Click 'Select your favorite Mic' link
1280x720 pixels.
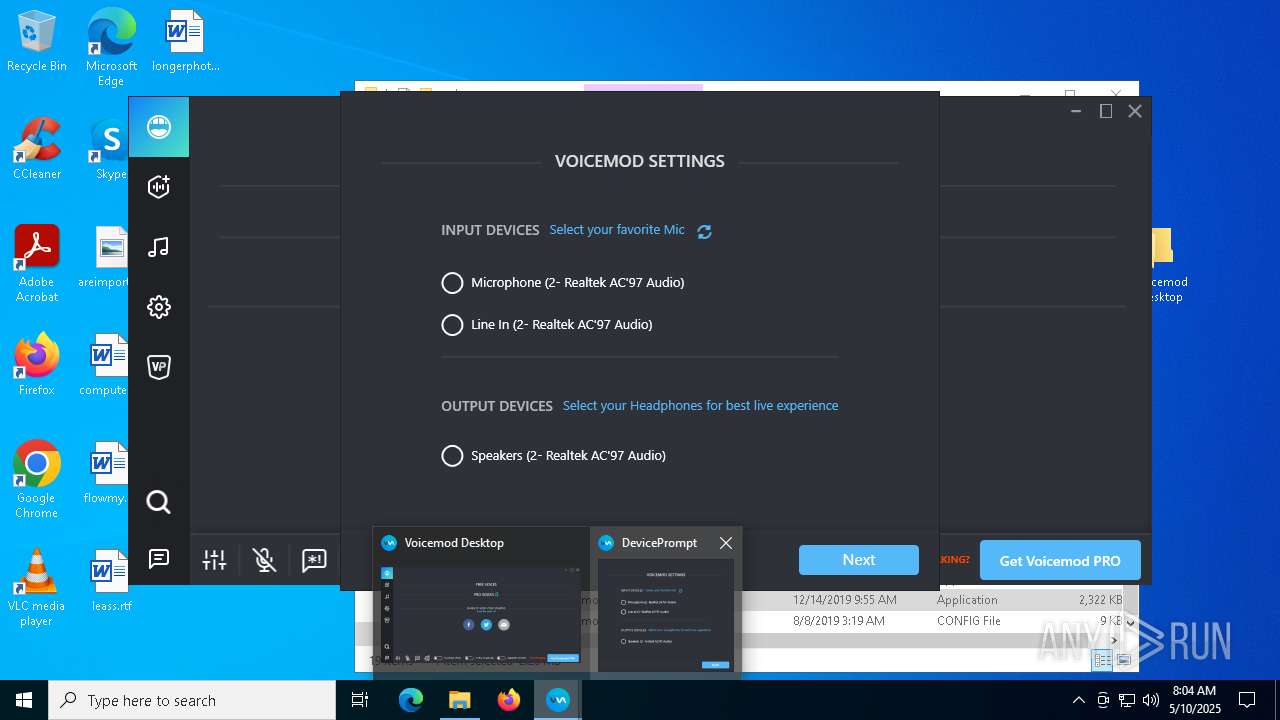(x=617, y=230)
